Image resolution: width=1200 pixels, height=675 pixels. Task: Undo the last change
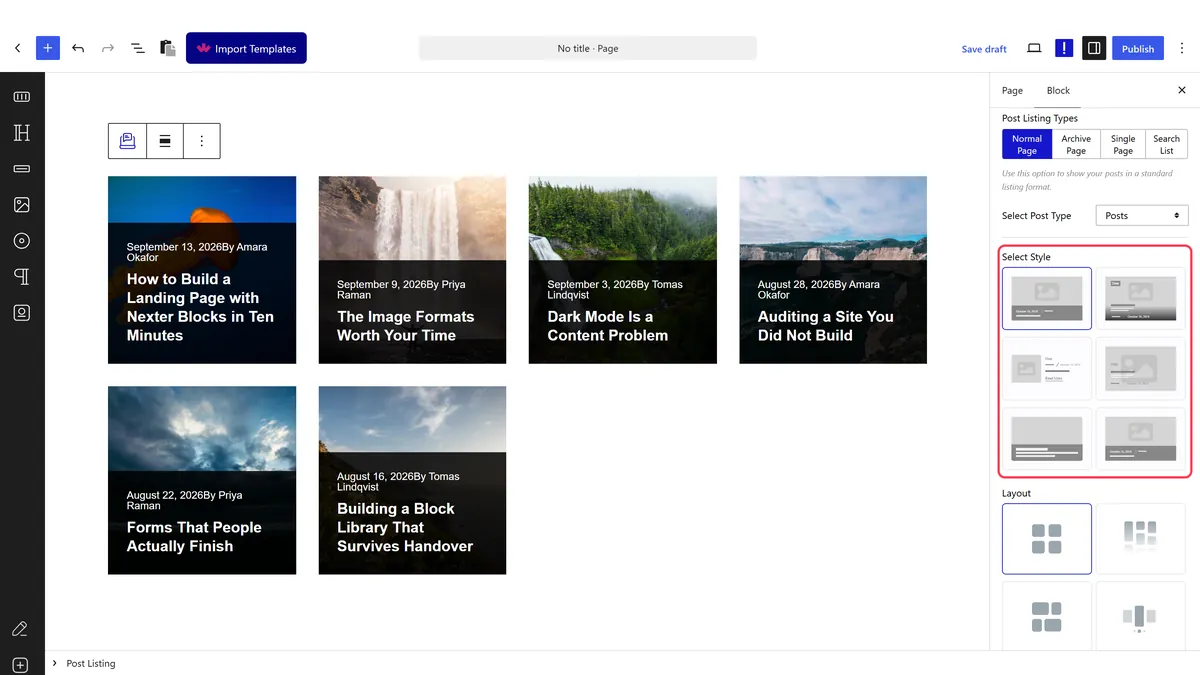tap(78, 48)
